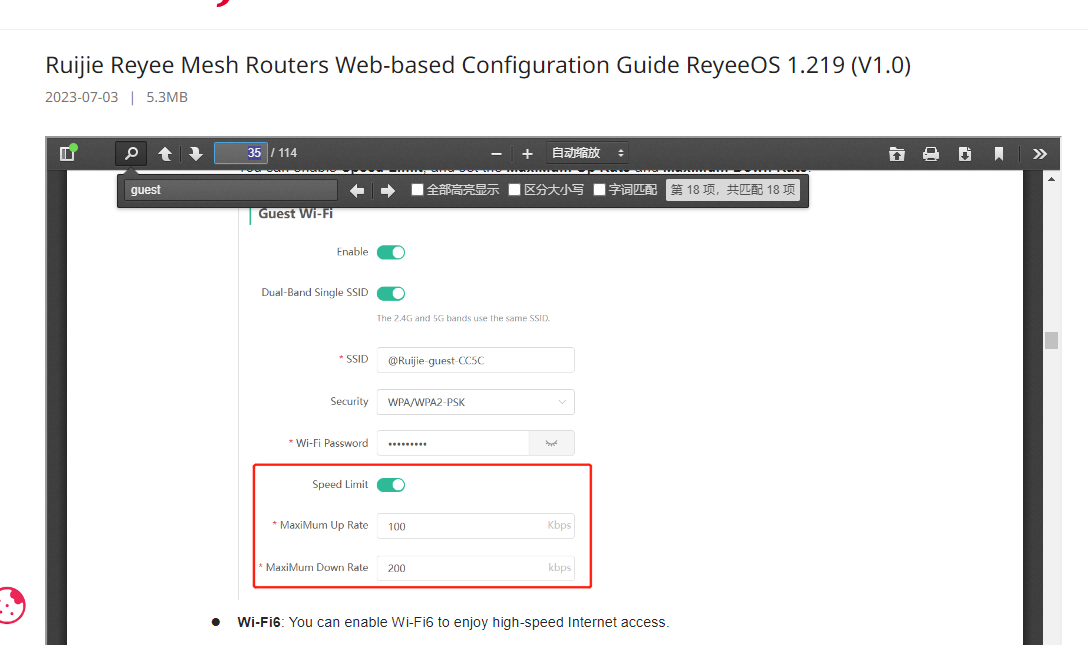
Task: Toggle the Dual-Band Single SSID switch
Action: click(x=391, y=293)
